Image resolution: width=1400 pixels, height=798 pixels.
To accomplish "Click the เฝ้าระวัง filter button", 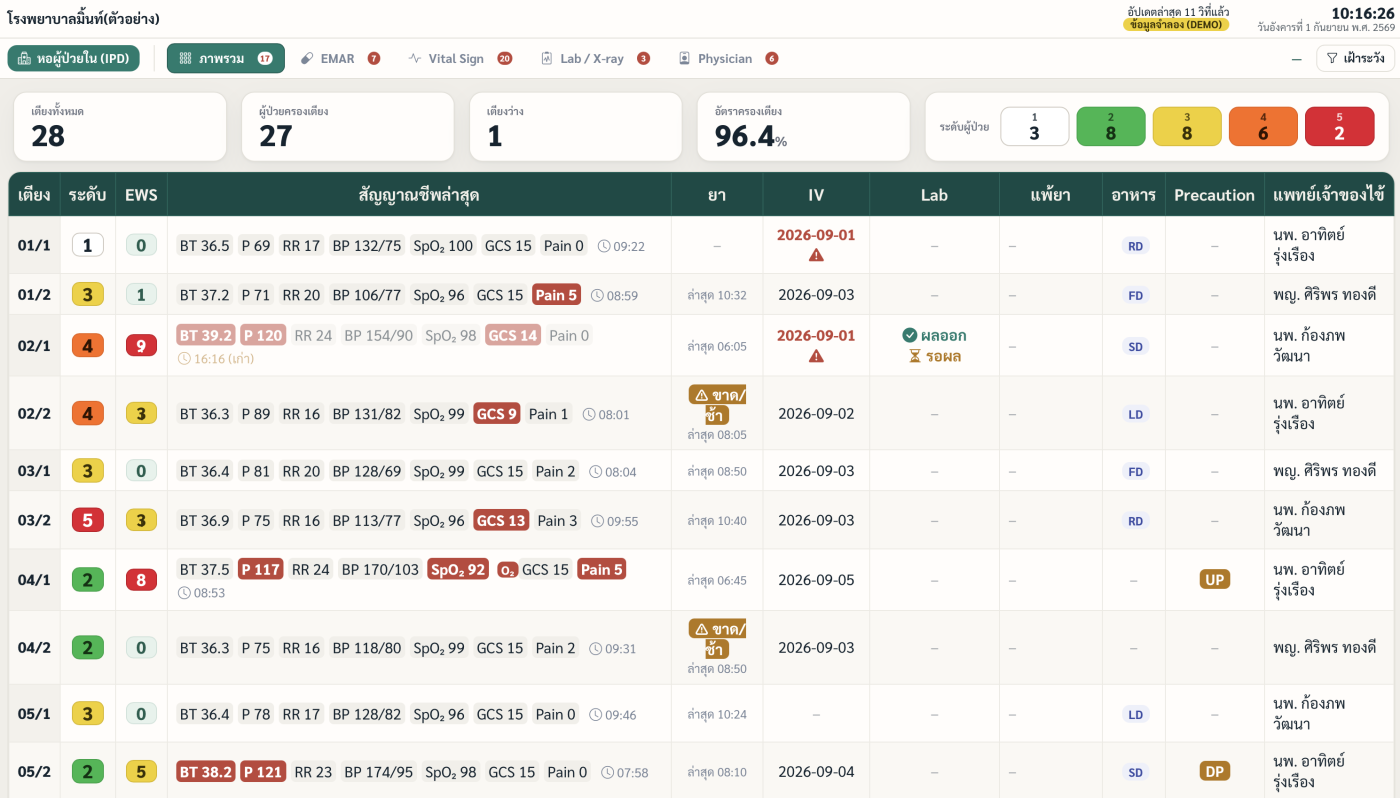I will (x=1355, y=59).
